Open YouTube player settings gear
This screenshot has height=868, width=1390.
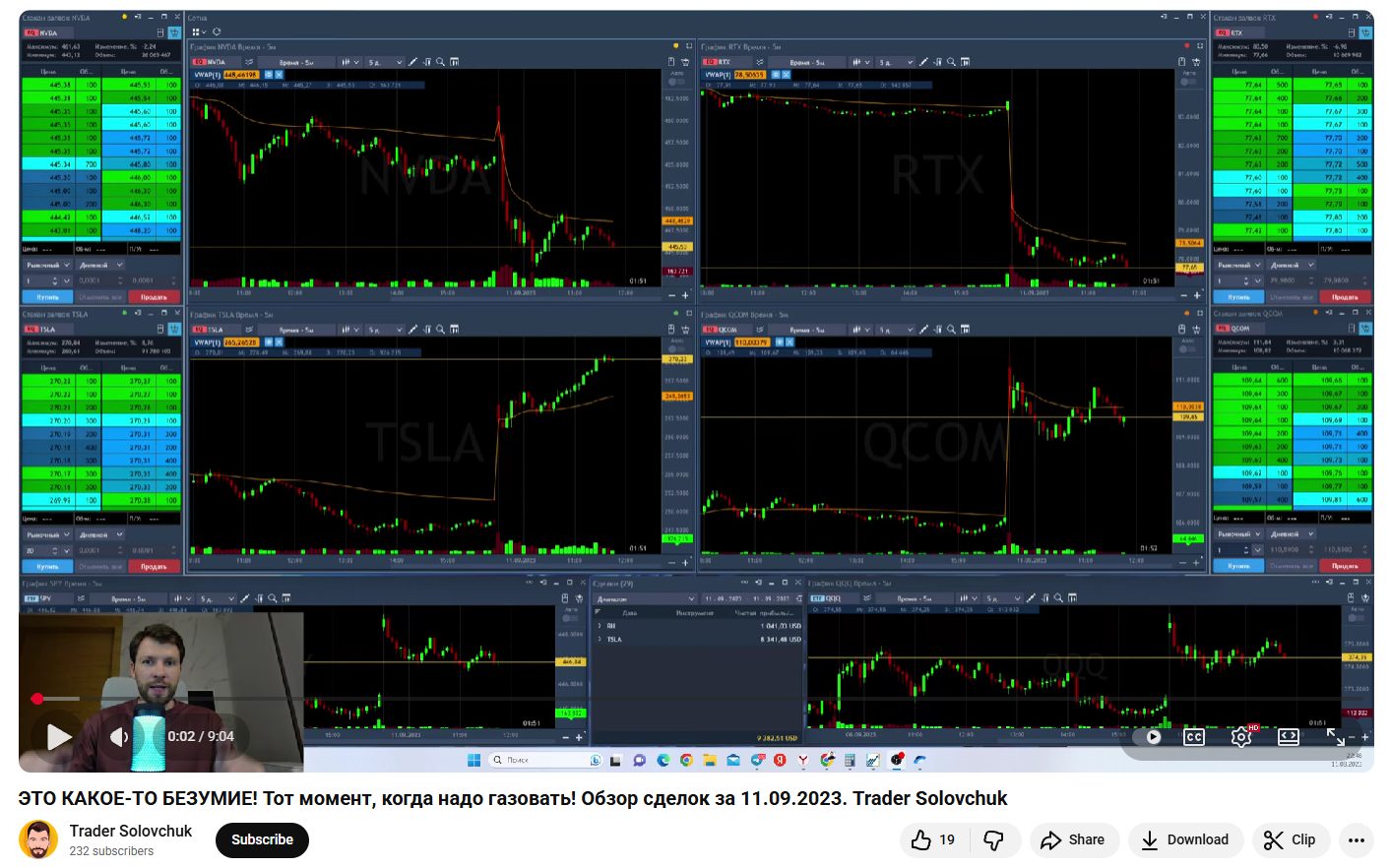tap(1241, 736)
